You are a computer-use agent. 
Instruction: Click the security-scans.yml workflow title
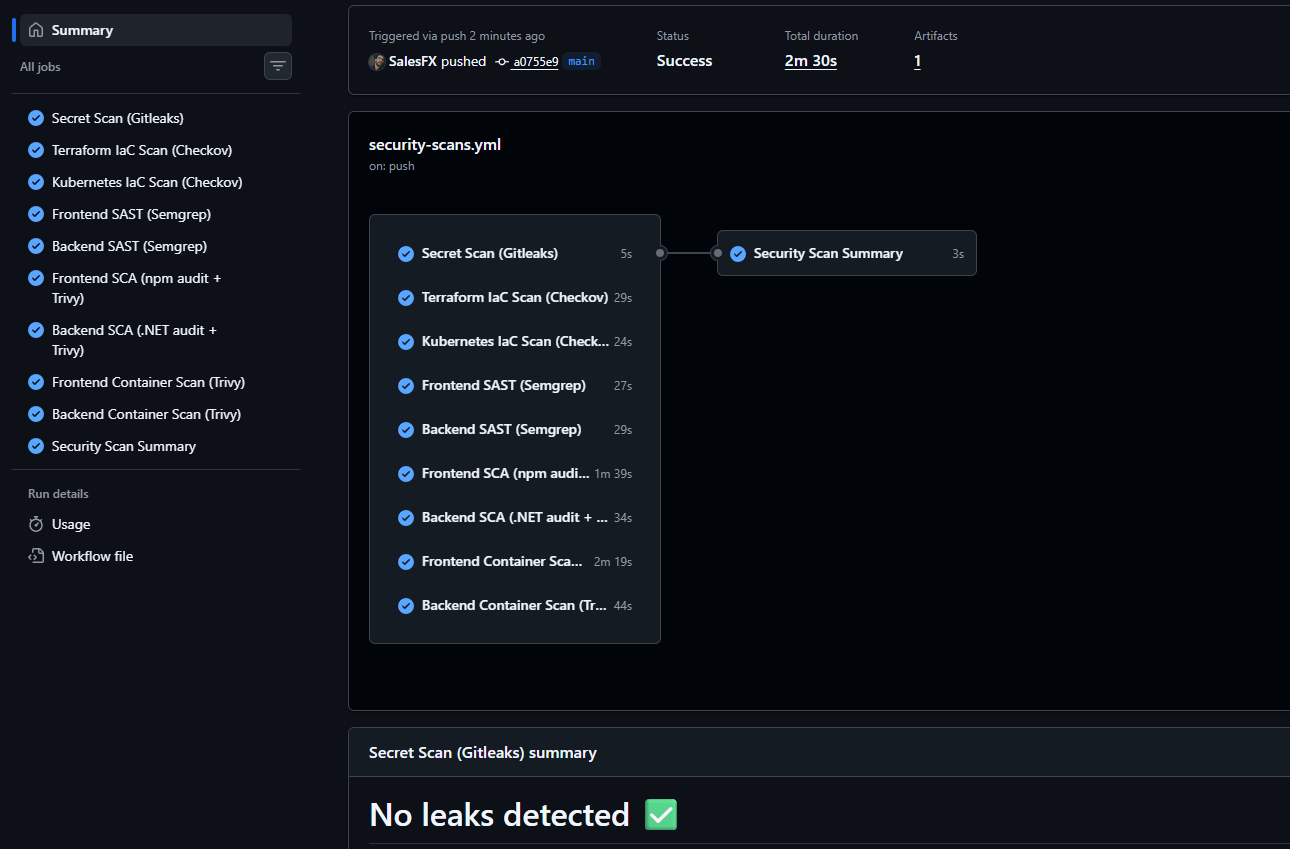tap(435, 144)
